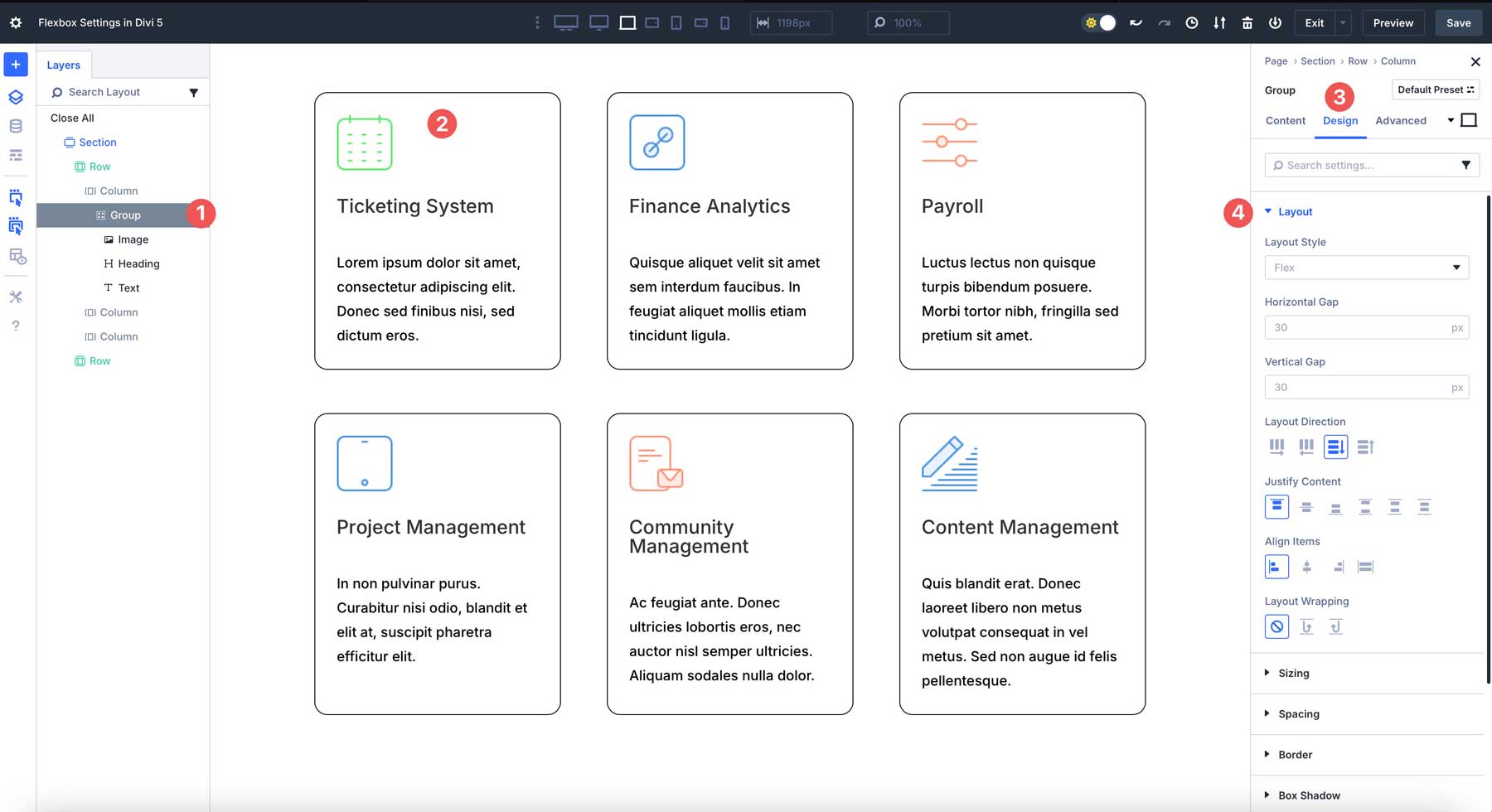Open the Layout Style Flex dropdown
The image size is (1492, 812).
[x=1366, y=268]
